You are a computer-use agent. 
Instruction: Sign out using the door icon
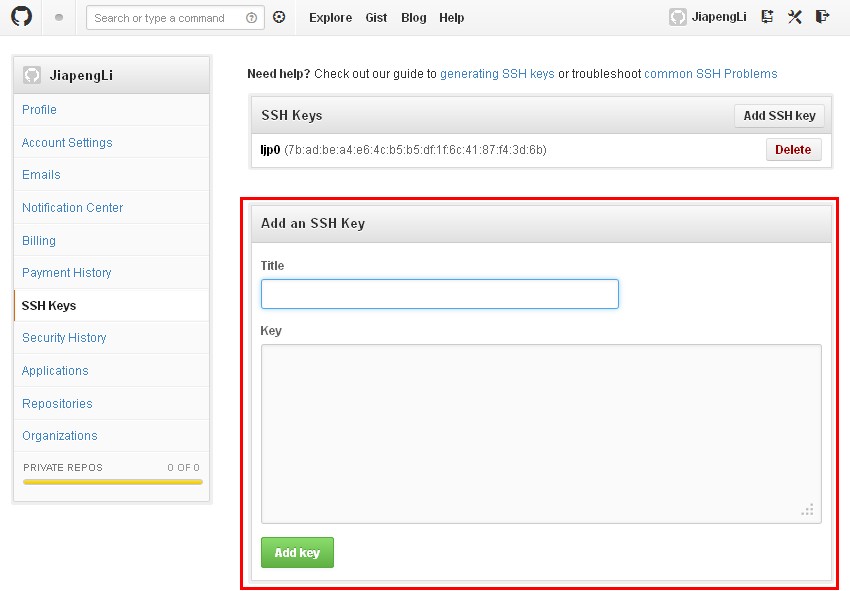[822, 17]
